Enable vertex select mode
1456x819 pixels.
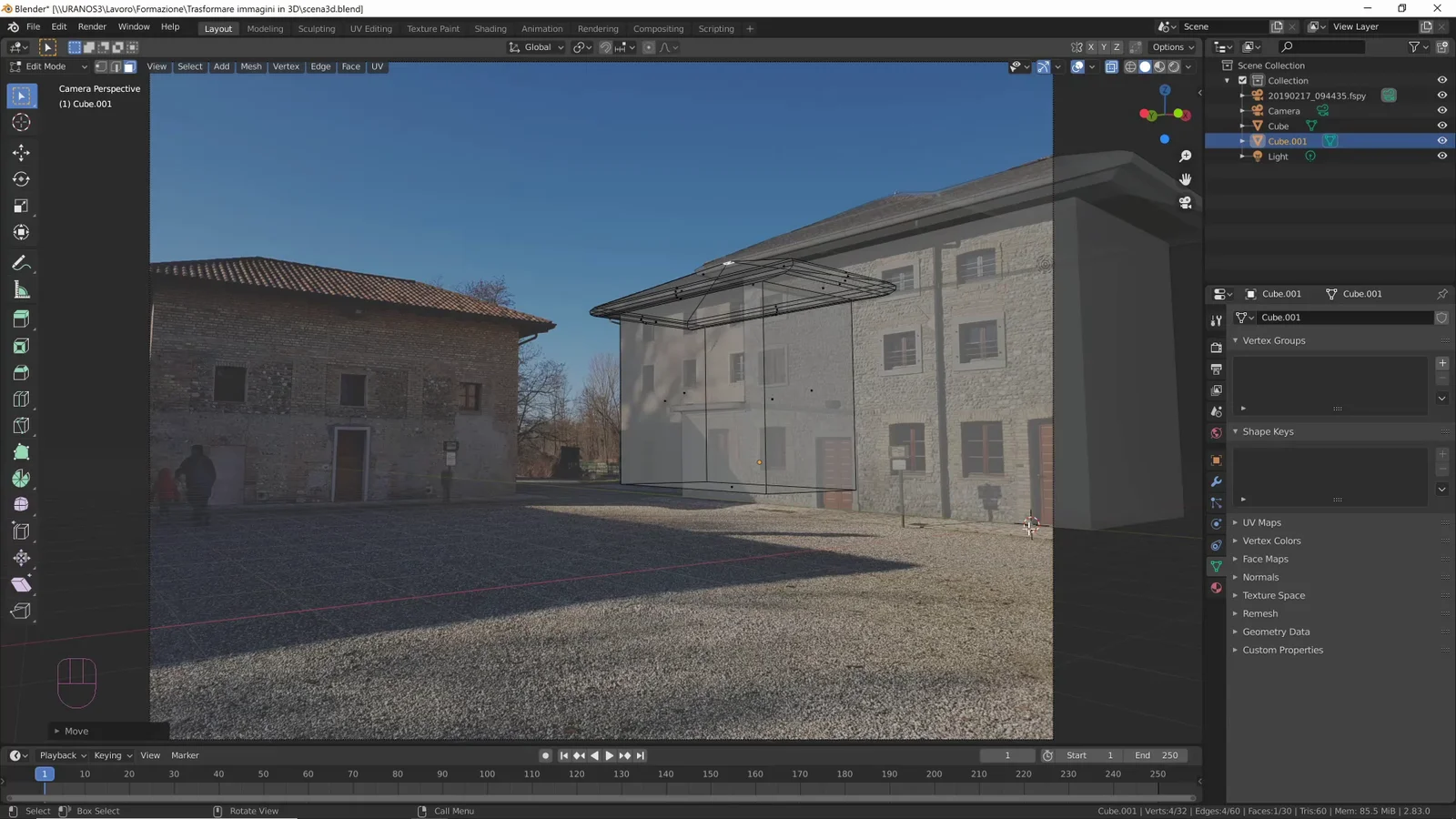click(103, 66)
